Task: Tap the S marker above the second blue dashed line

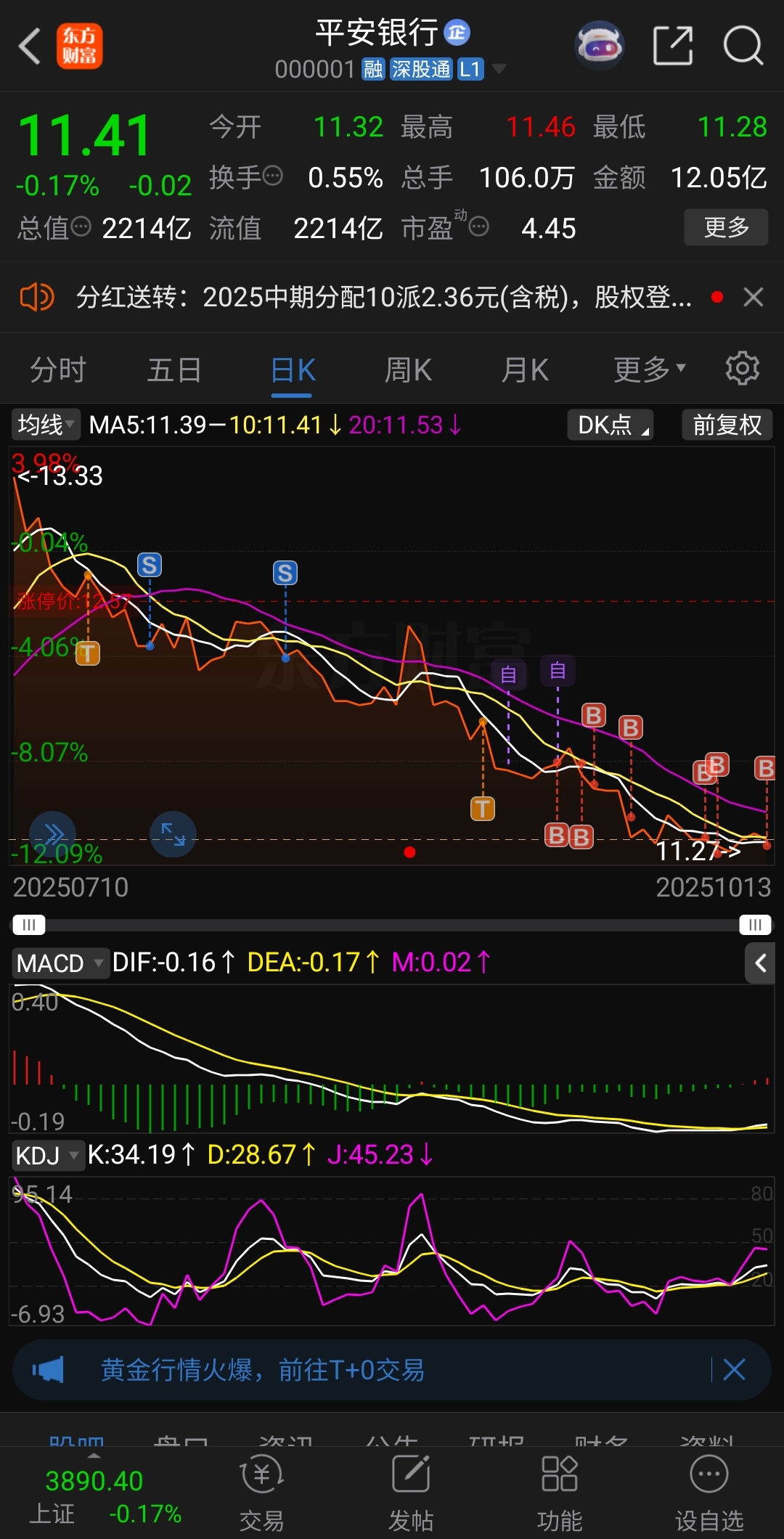Action: click(285, 573)
